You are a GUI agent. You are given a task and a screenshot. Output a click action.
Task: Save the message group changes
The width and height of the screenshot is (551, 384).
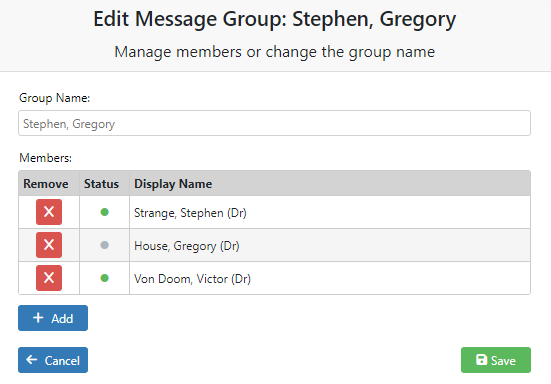[496, 360]
